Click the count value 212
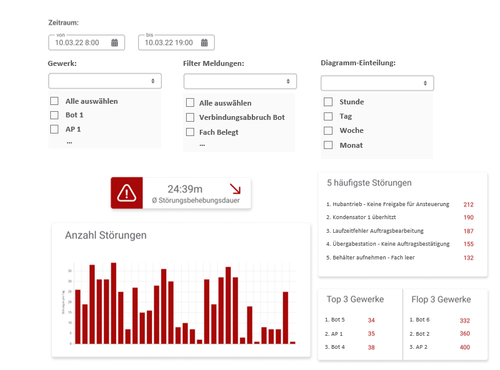 pos(468,204)
